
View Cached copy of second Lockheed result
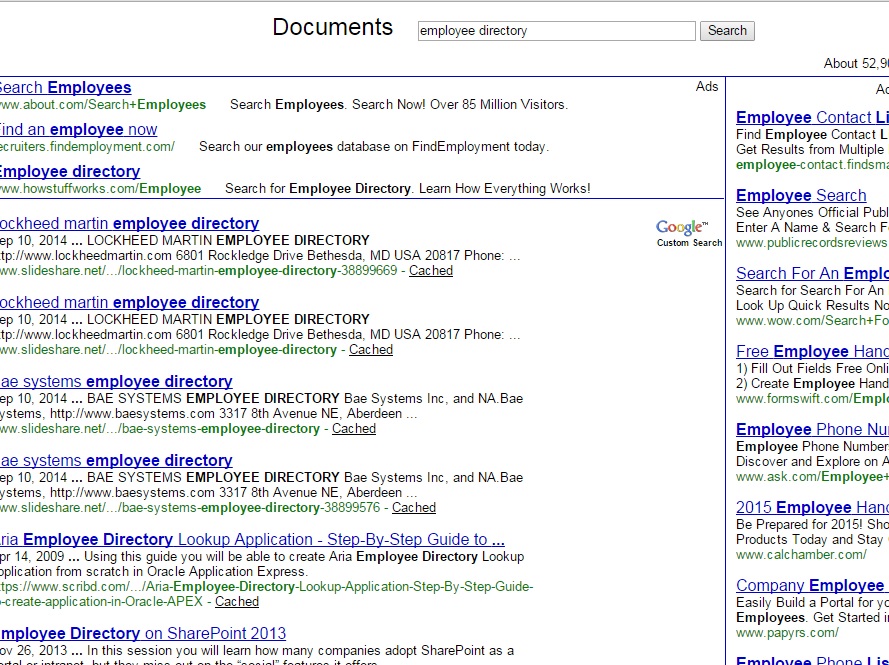371,349
